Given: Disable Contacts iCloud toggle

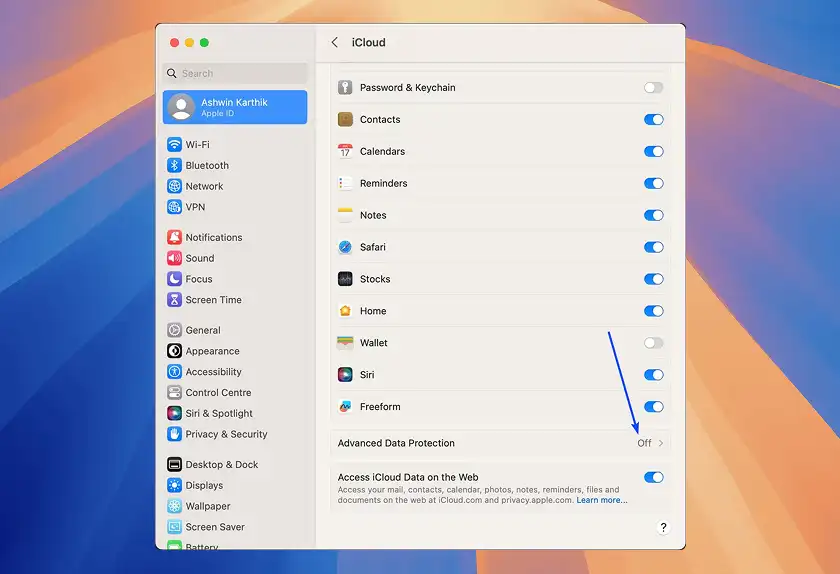Looking at the screenshot, I should pos(653,120).
